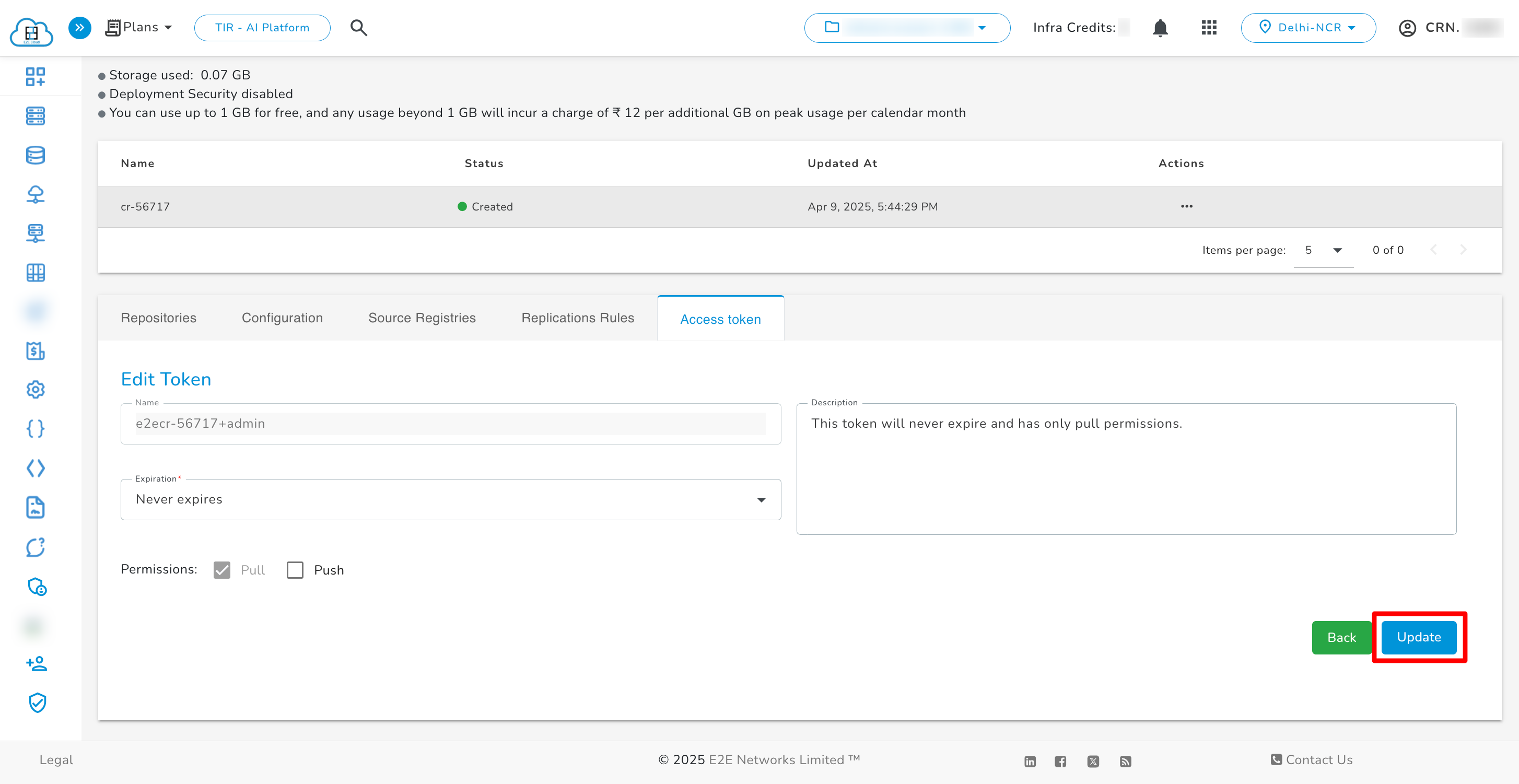Open the settings gear sidebar icon
This screenshot has width=1519, height=784.
(36, 390)
